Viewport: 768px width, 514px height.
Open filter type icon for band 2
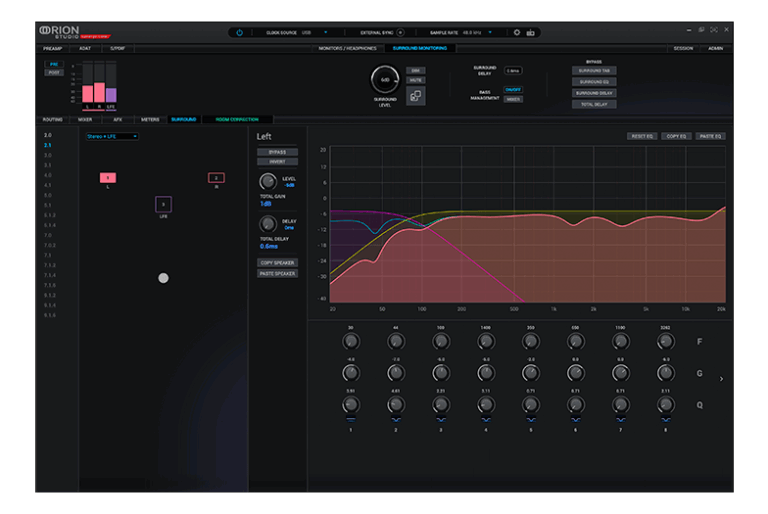click(396, 419)
